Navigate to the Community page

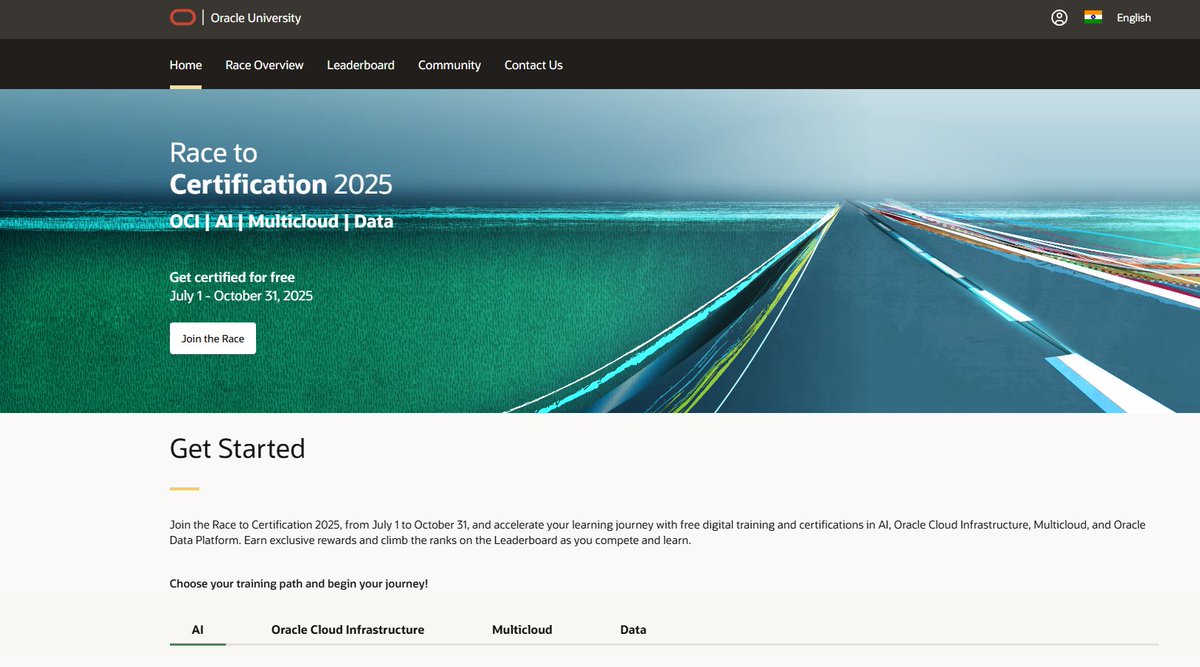pos(449,65)
